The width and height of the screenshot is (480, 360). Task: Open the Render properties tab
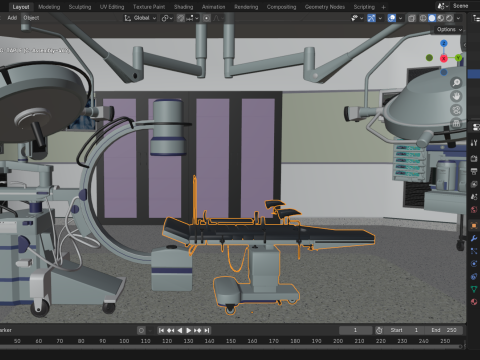coord(474,158)
